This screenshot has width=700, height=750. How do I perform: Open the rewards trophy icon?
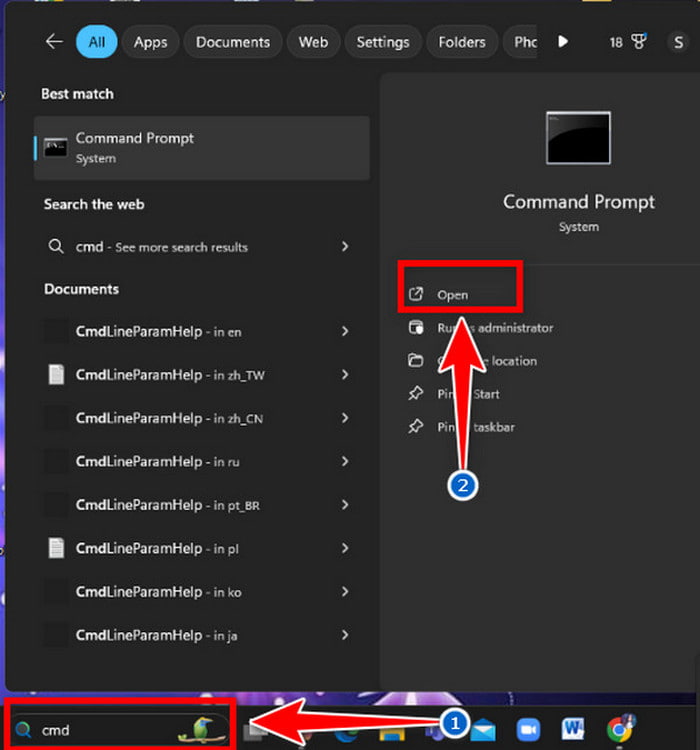tap(639, 42)
